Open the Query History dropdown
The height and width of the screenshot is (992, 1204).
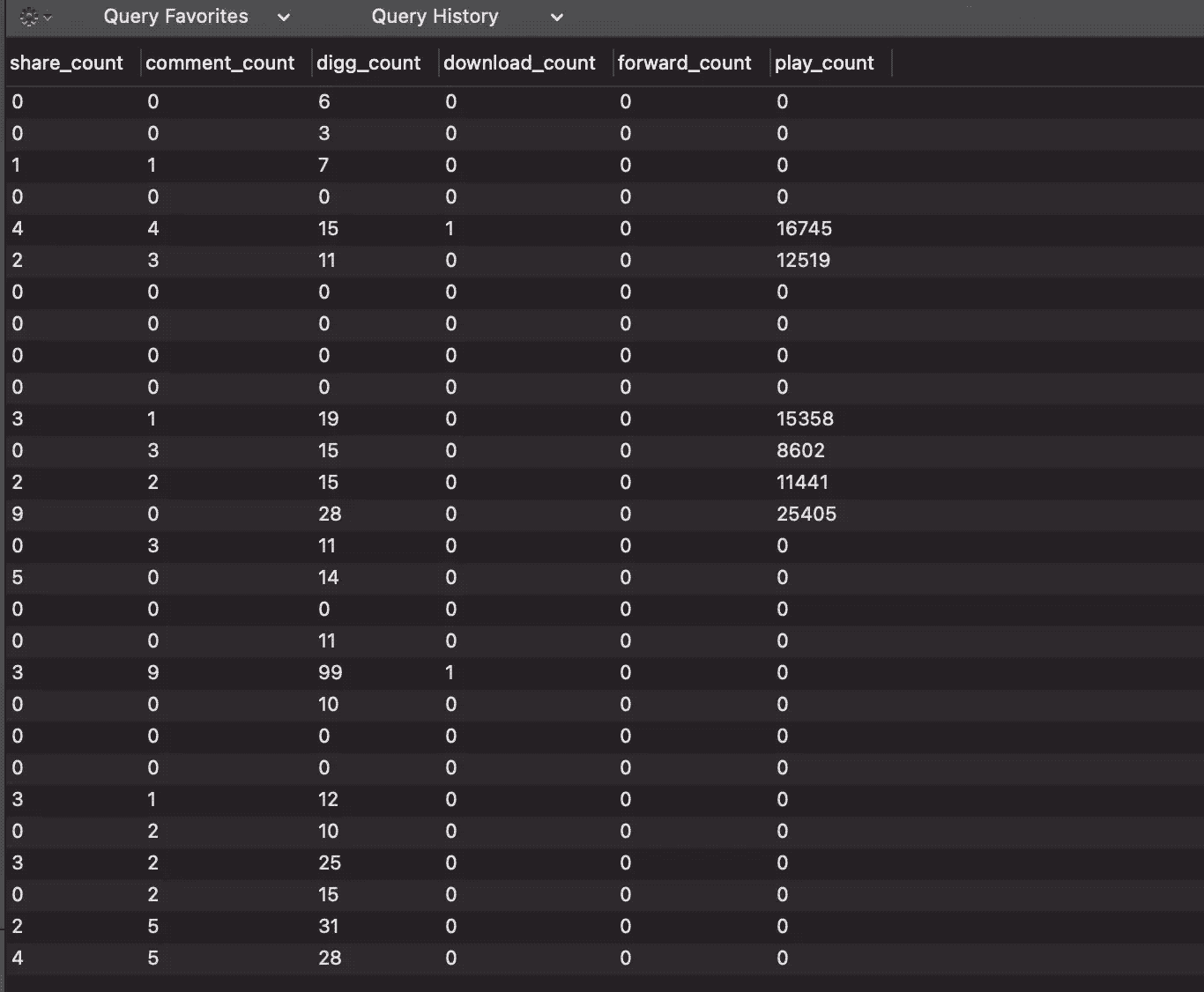(466, 17)
